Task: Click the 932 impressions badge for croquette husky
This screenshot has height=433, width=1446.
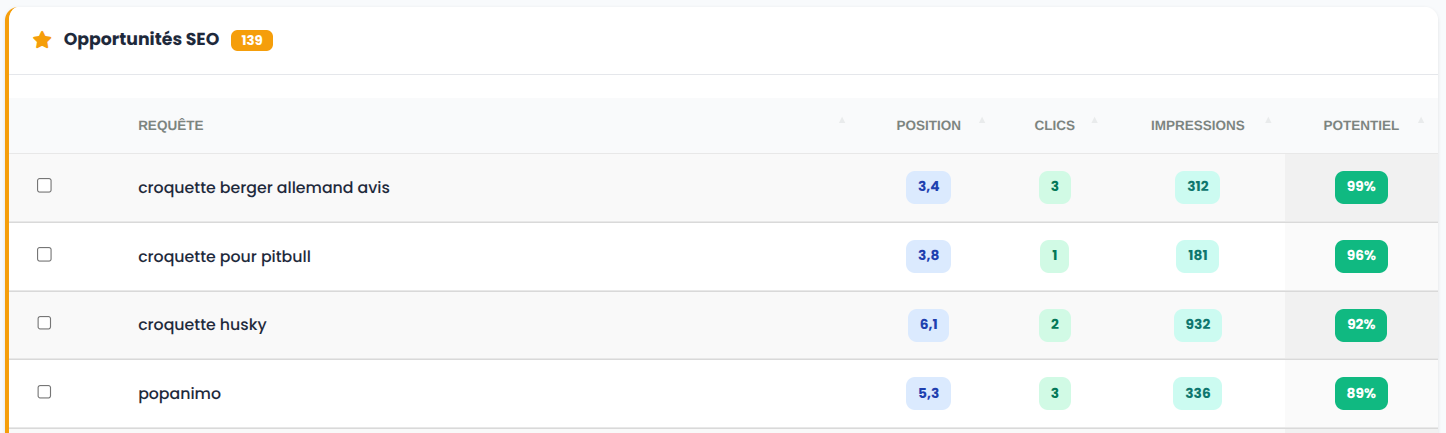Action: click(1197, 324)
